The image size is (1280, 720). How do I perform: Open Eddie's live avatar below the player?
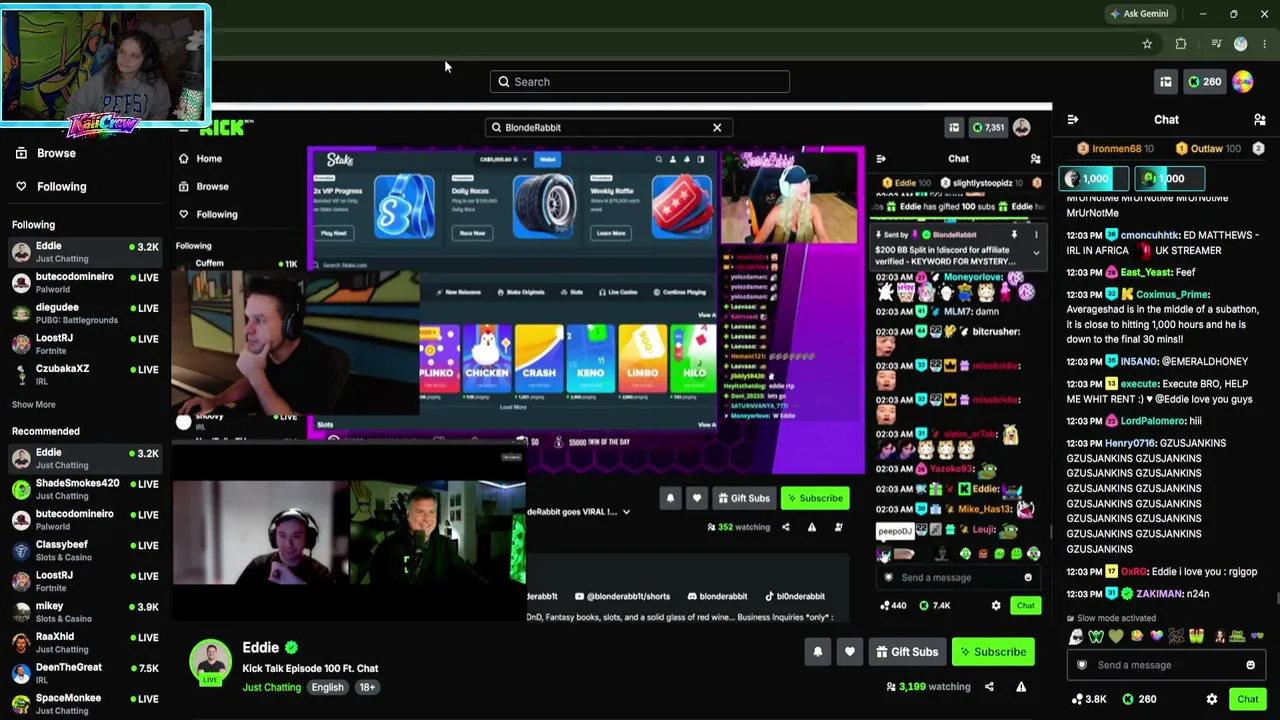tap(210, 662)
